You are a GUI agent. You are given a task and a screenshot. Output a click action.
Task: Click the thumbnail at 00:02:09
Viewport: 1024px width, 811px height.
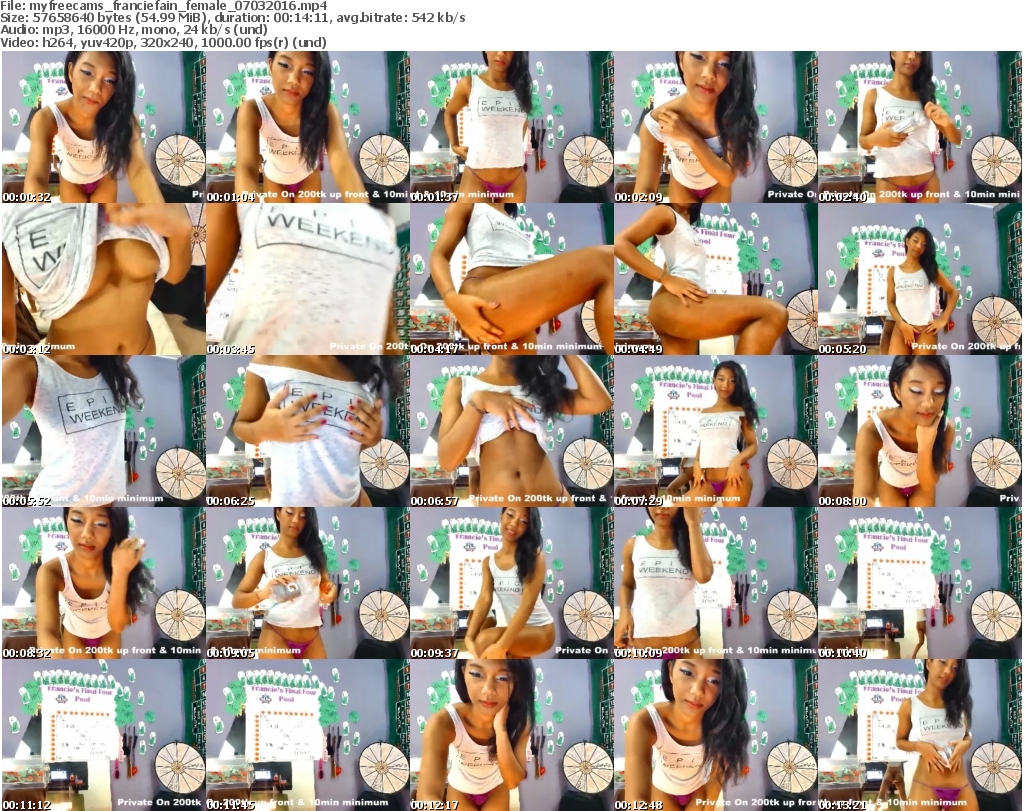click(x=714, y=127)
